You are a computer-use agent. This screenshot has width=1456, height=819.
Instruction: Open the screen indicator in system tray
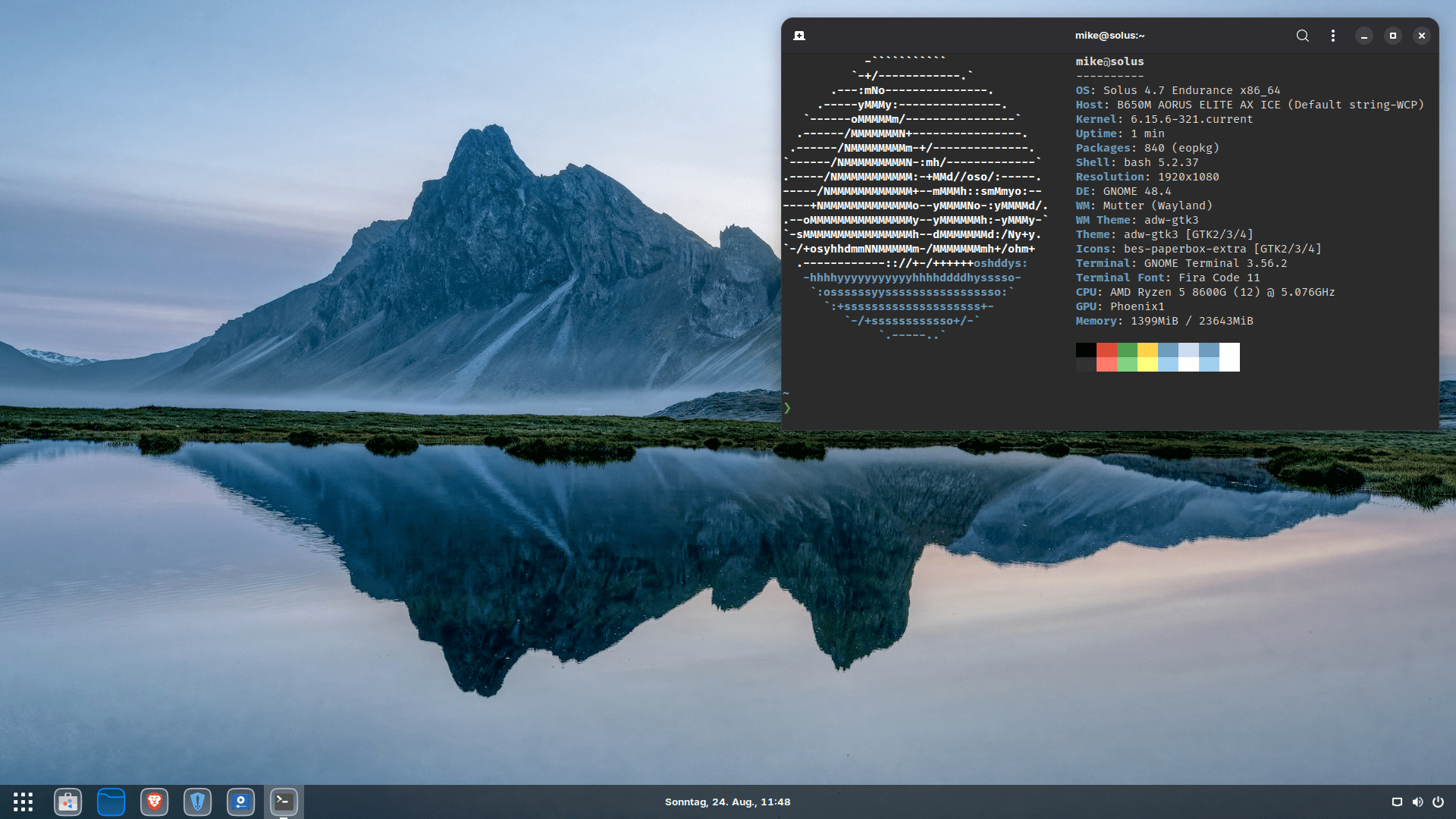tap(1397, 802)
